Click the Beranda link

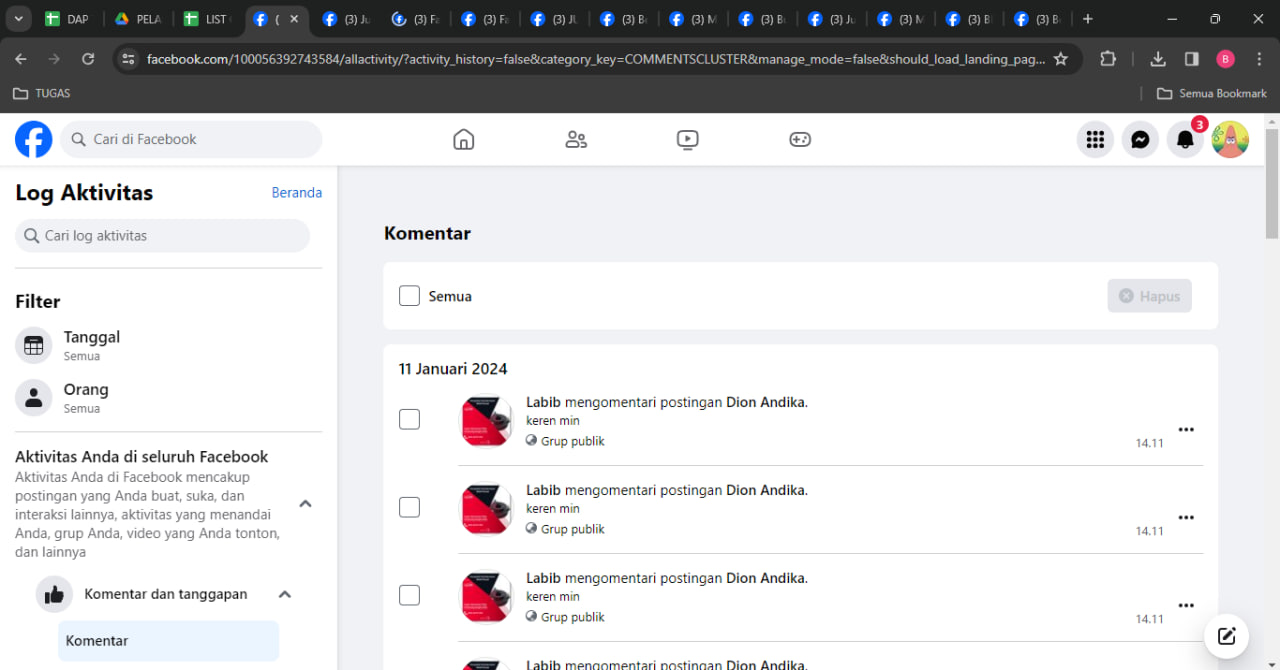point(297,192)
